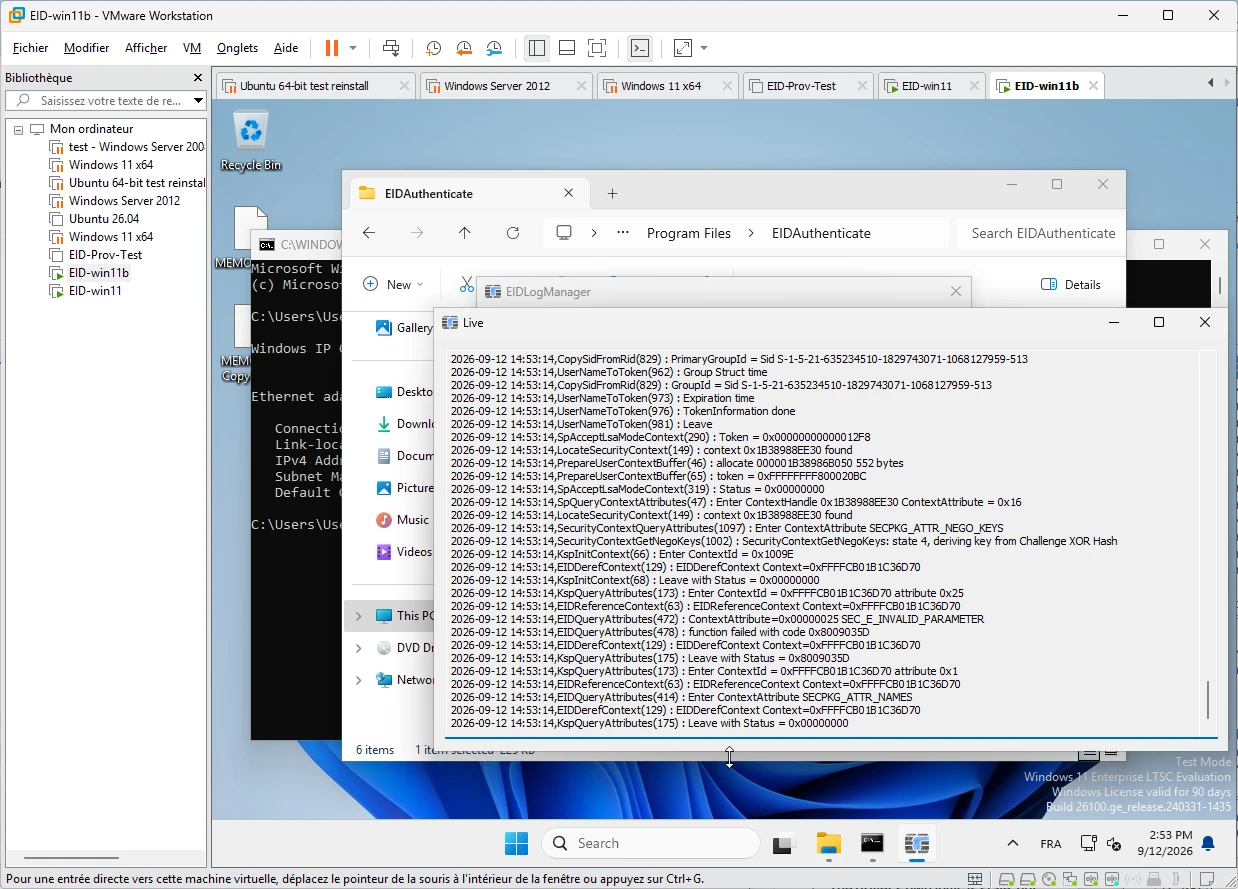
Task: Open the Fichier menu
Action: (30, 48)
